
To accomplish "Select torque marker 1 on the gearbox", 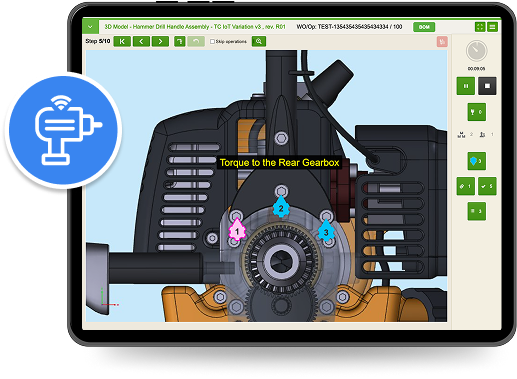I will (237, 229).
